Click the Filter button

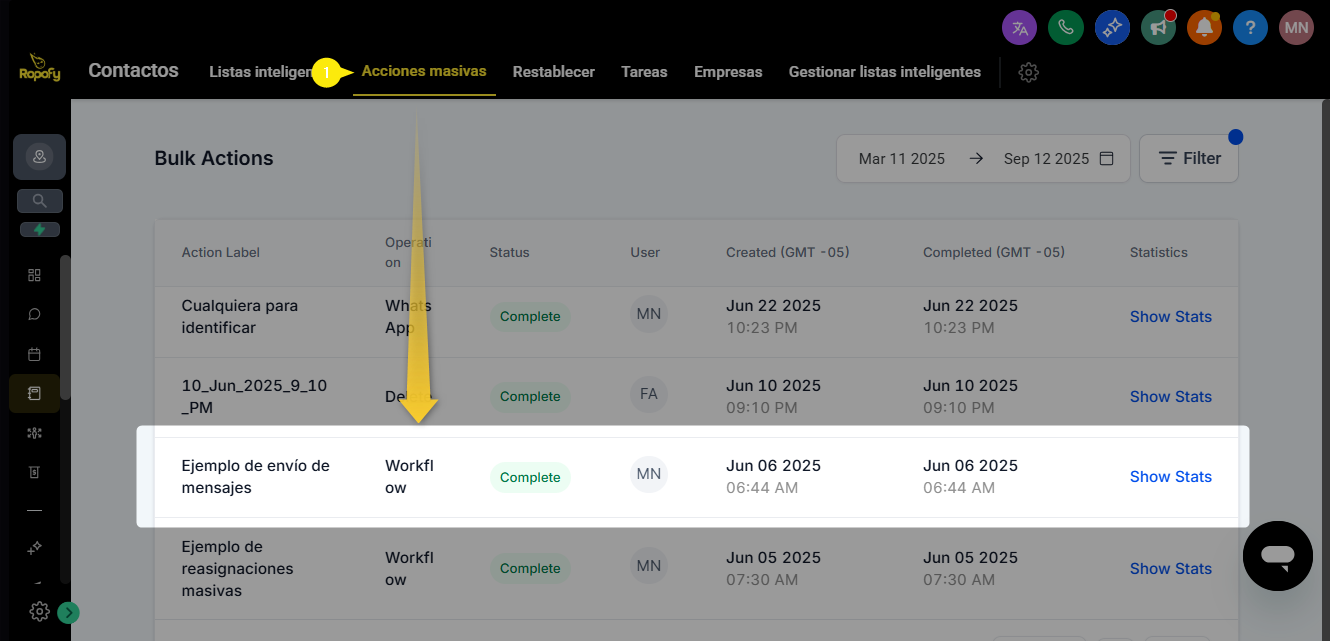tap(1188, 159)
